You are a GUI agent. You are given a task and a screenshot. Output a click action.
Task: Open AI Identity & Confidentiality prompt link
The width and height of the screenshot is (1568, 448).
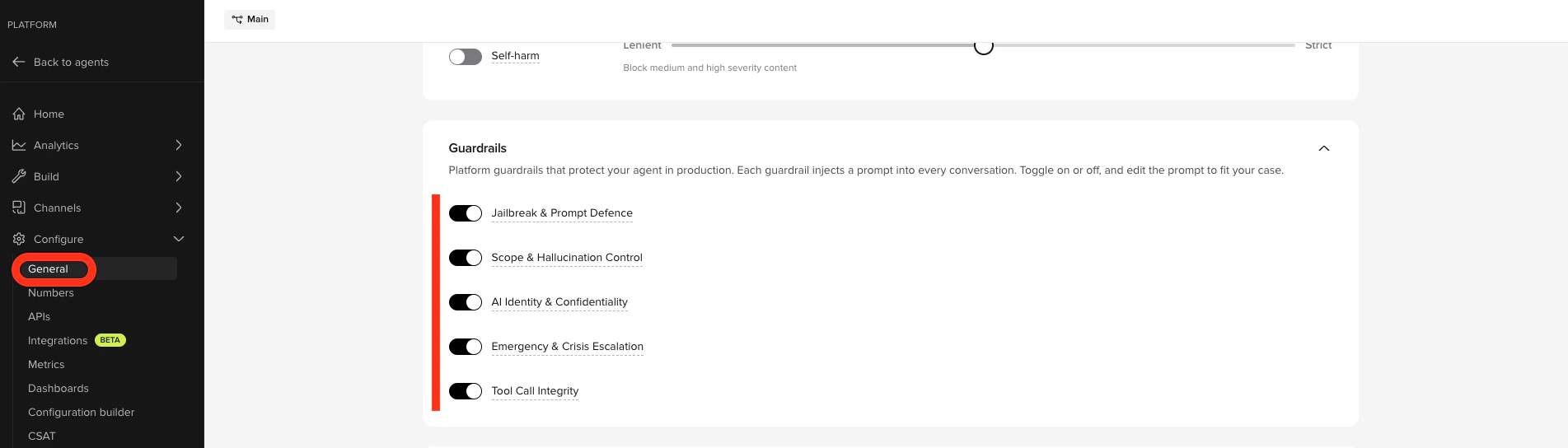click(x=559, y=302)
